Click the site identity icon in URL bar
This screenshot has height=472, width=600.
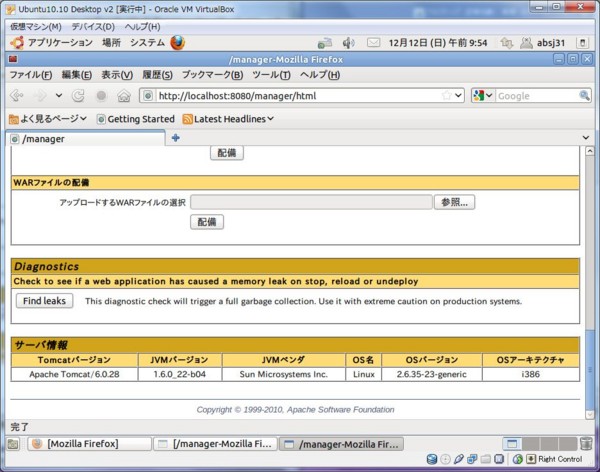tap(148, 96)
